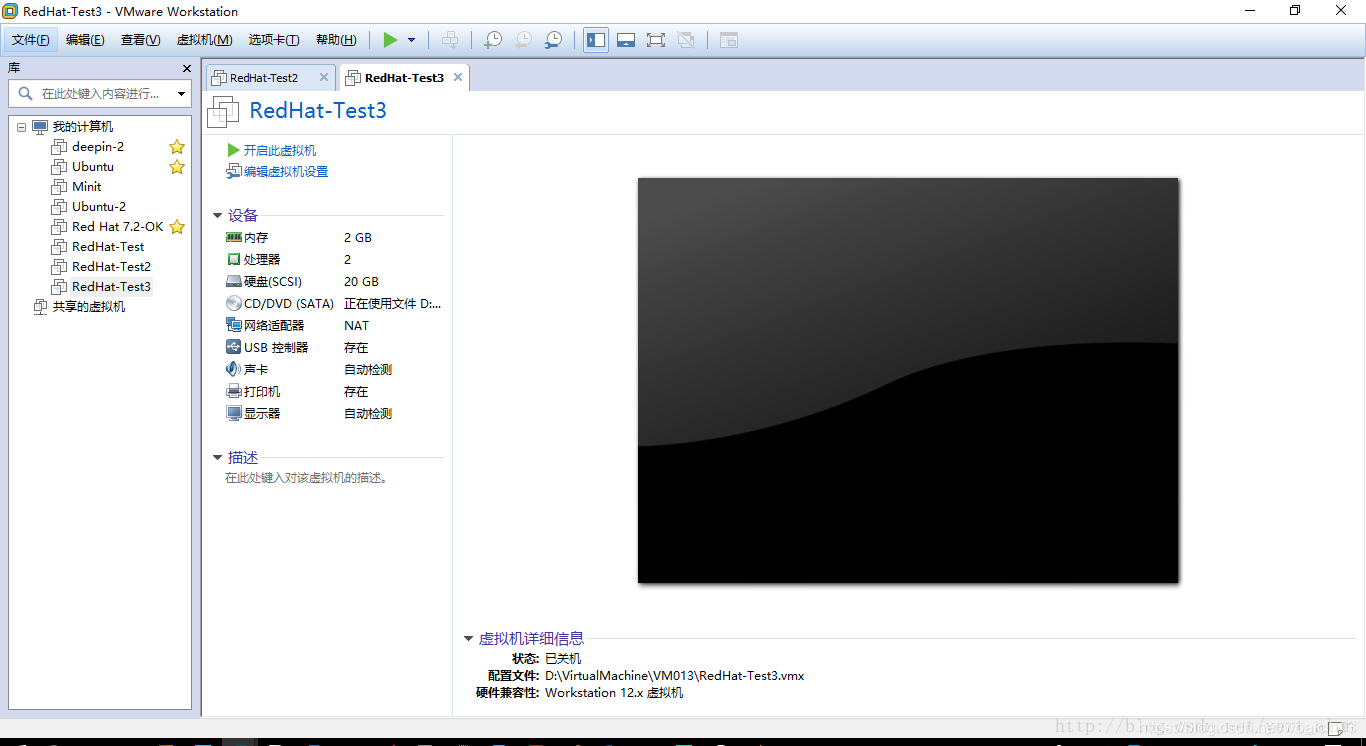Click the CD/DVD (SATA) device icon

234,303
